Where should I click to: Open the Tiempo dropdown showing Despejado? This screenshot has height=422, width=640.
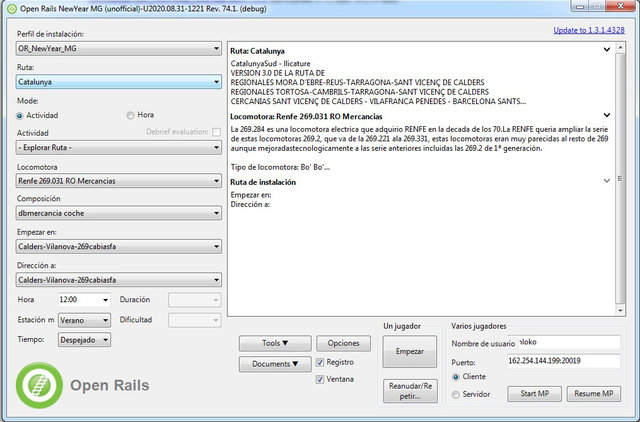85,340
